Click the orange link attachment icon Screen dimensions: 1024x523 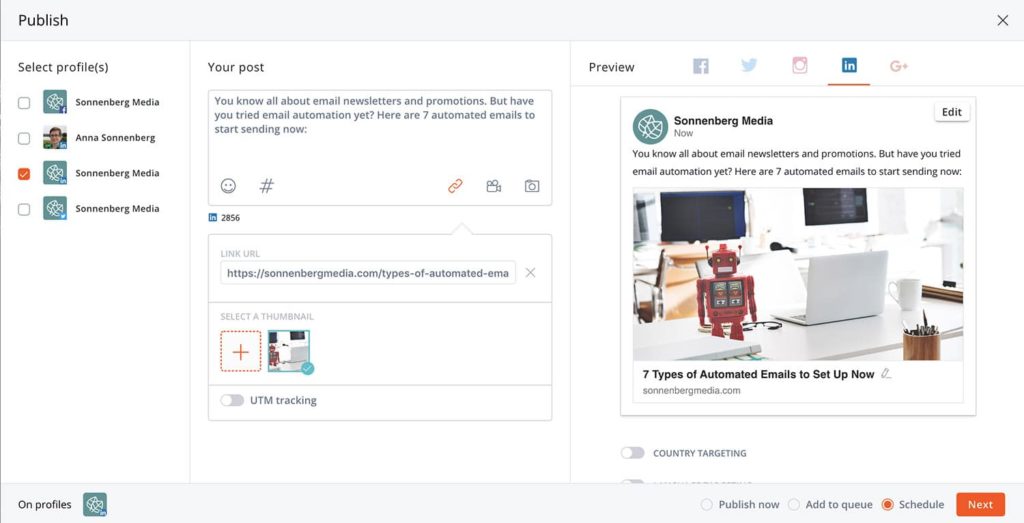455,186
